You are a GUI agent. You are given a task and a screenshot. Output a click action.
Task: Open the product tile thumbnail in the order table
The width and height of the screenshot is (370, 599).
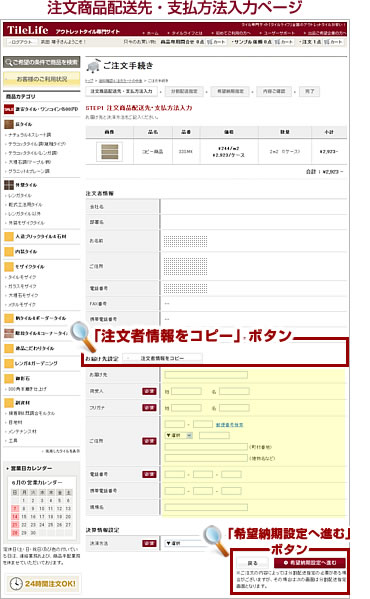109,152
